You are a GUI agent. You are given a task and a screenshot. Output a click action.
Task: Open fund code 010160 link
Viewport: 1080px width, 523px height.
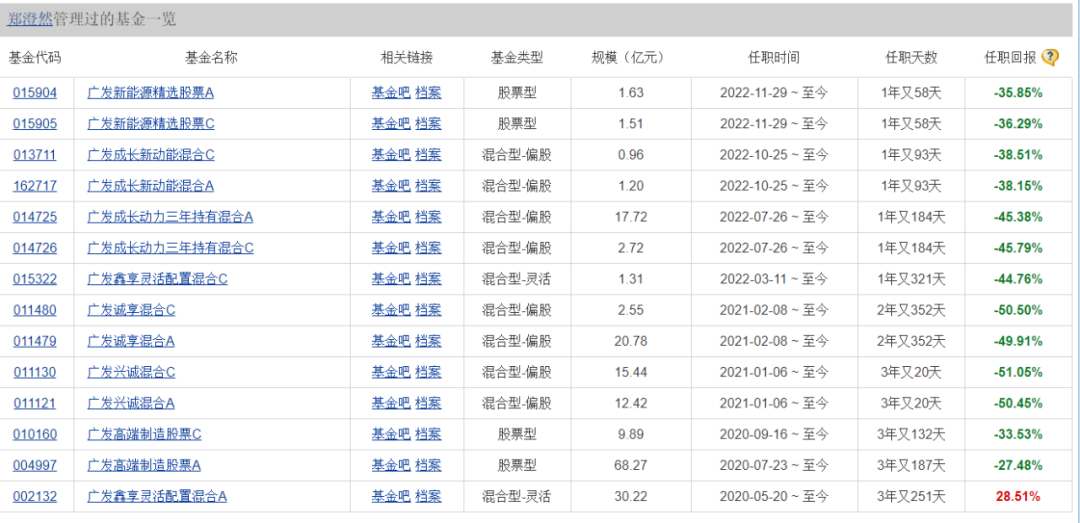pyautogui.click(x=34, y=434)
